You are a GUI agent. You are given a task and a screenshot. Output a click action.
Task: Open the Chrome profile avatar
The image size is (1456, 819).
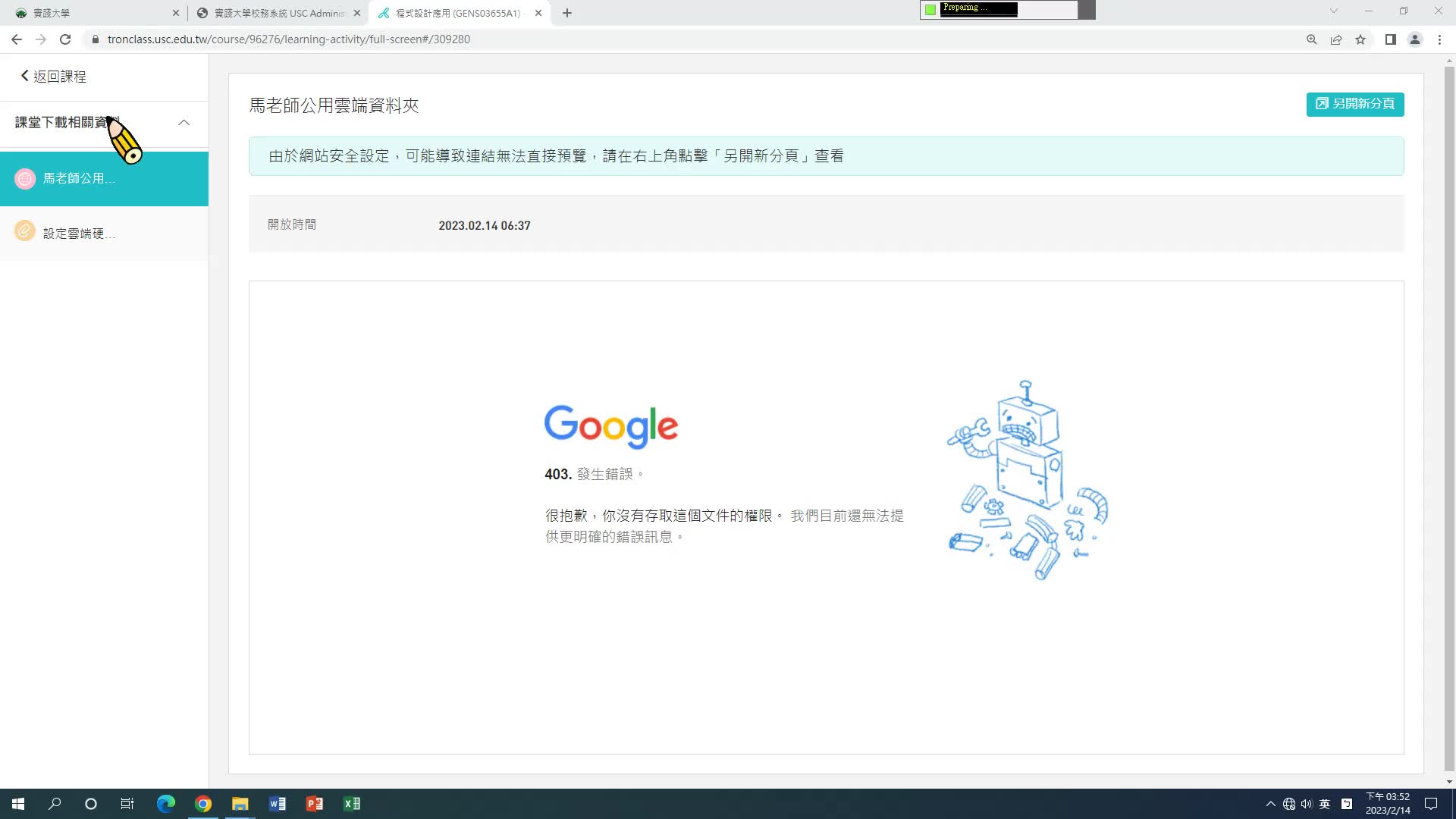[x=1415, y=39]
